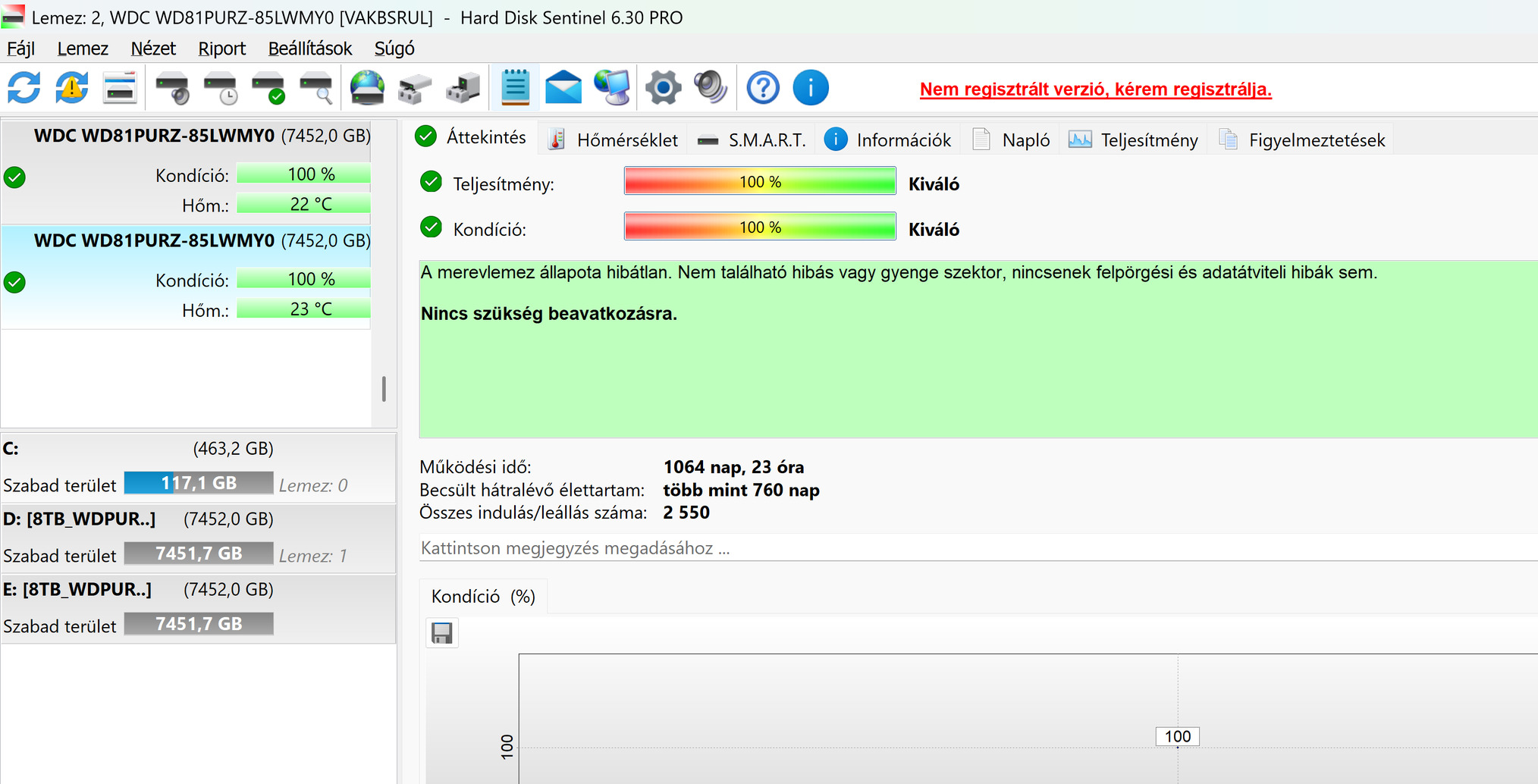Click the disk with clock toolbar icon

[x=221, y=88]
